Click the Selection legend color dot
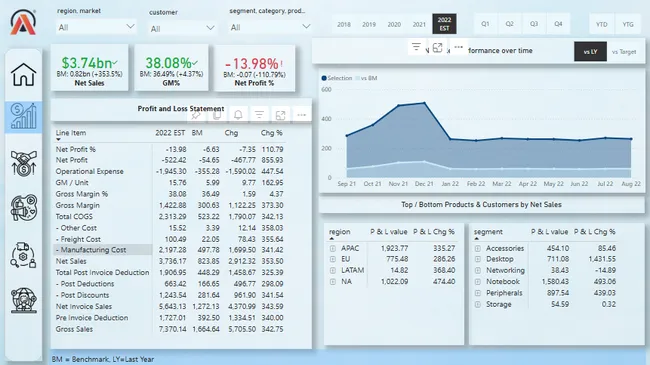Image resolution: width=650 pixels, height=365 pixels. tap(324, 78)
